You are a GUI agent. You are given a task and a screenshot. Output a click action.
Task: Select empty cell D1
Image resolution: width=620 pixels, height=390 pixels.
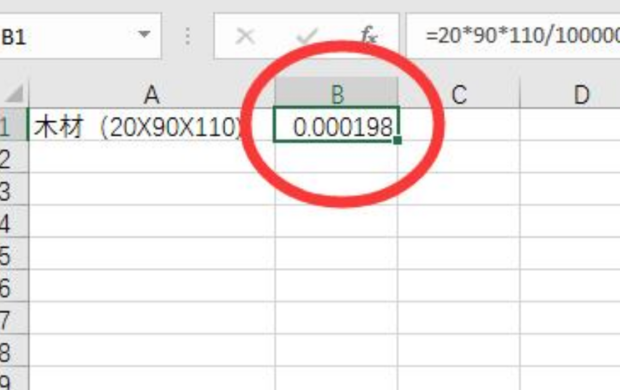point(570,124)
